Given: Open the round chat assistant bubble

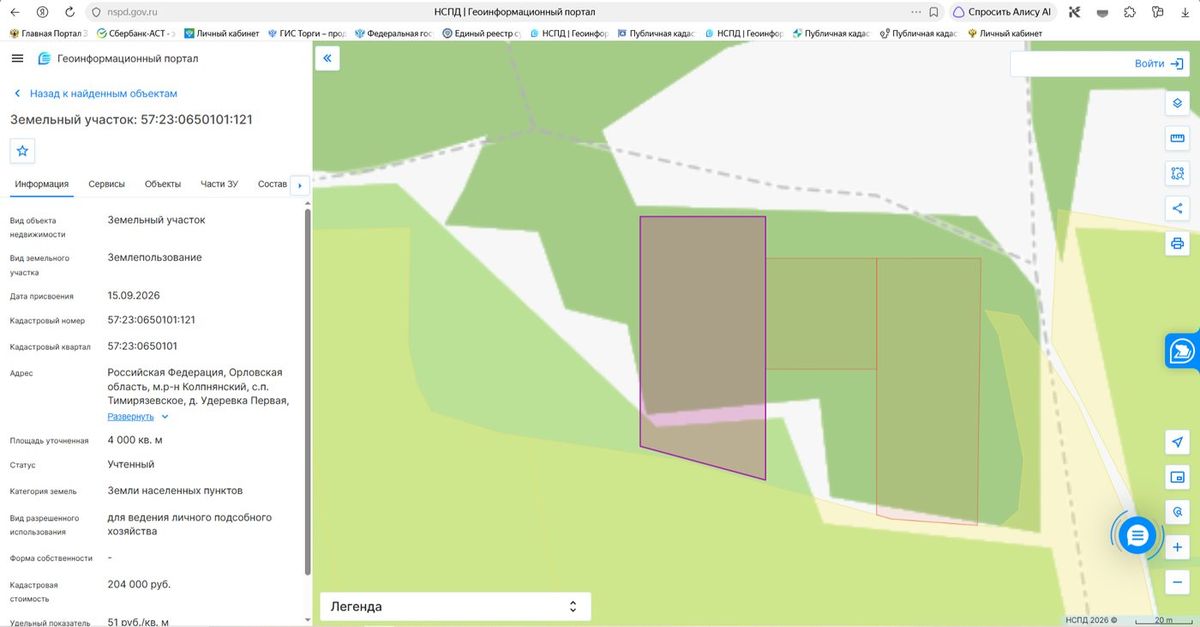Looking at the screenshot, I should click(x=1137, y=536).
